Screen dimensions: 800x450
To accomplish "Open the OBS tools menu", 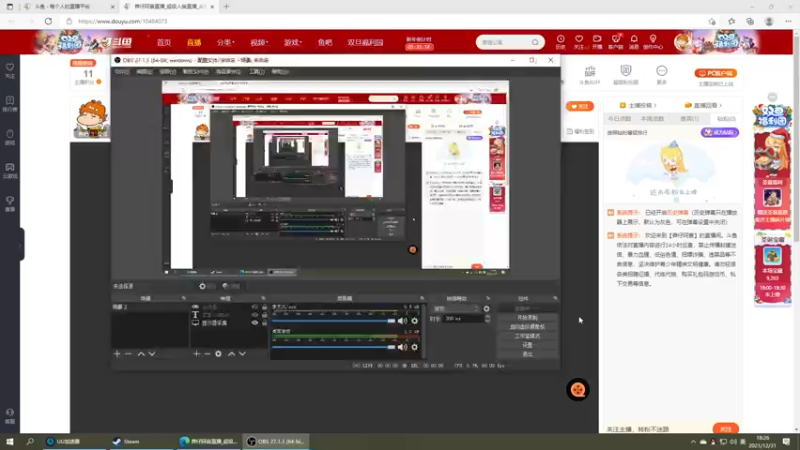I will pos(256,72).
